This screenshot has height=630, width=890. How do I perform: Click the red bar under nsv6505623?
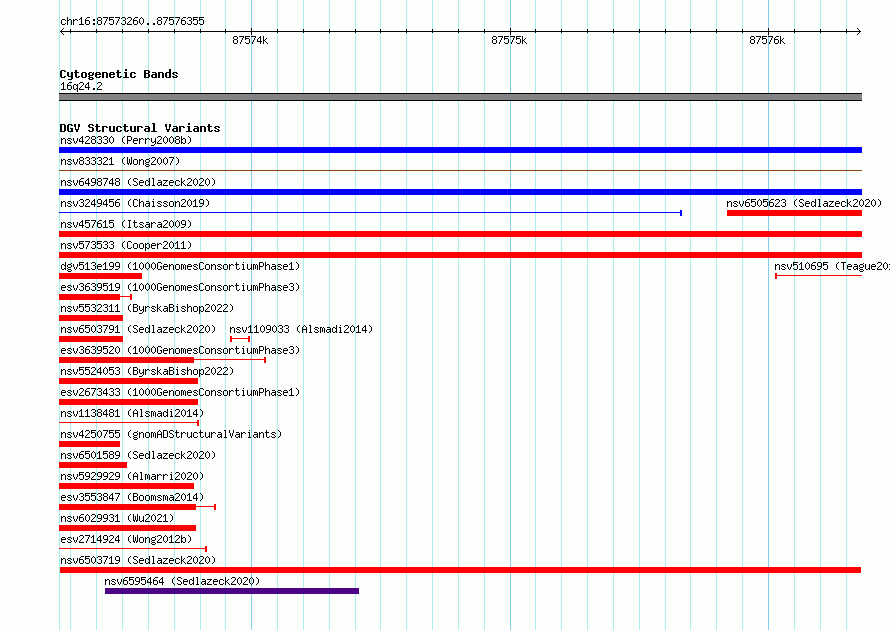coord(794,213)
